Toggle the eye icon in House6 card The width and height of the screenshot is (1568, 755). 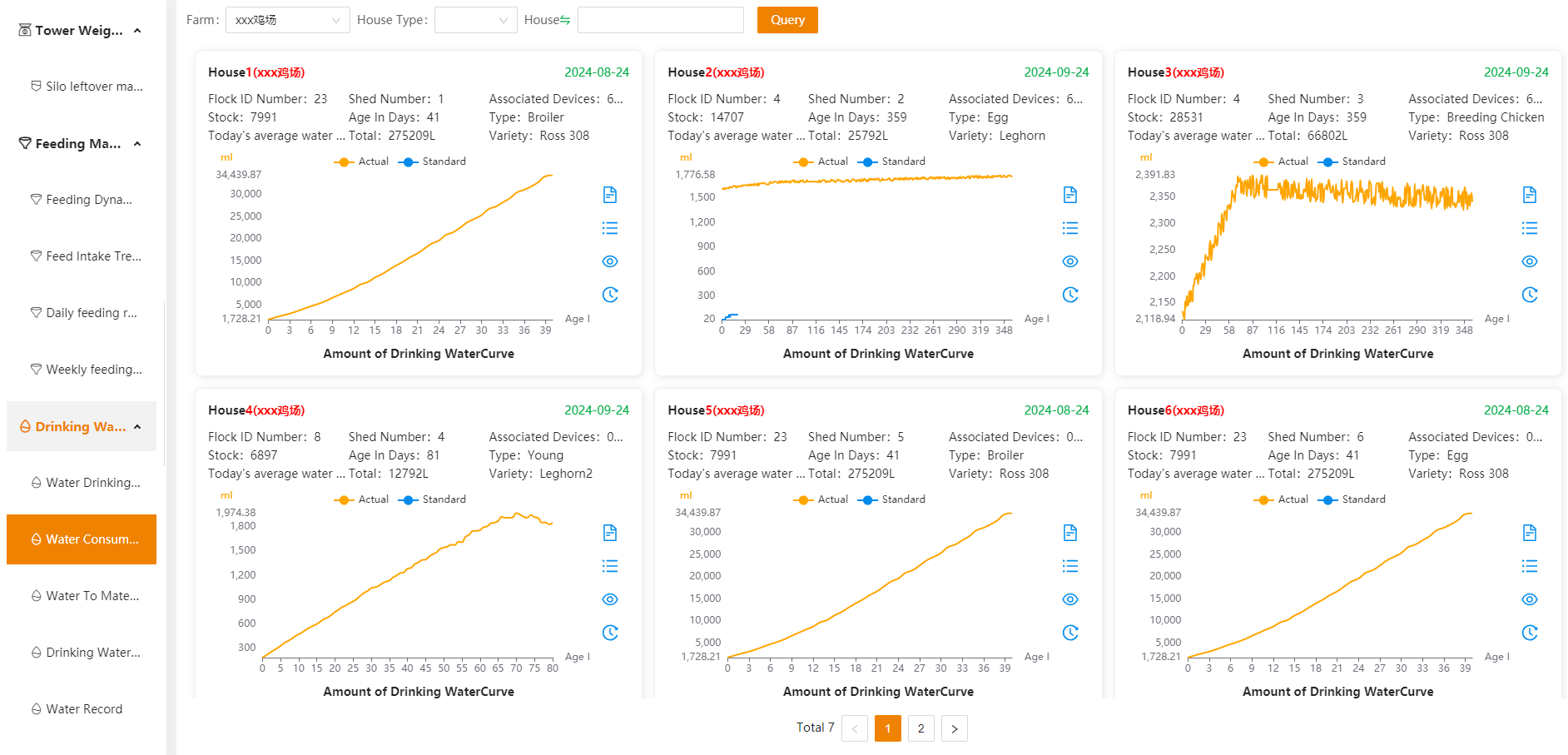(x=1530, y=599)
